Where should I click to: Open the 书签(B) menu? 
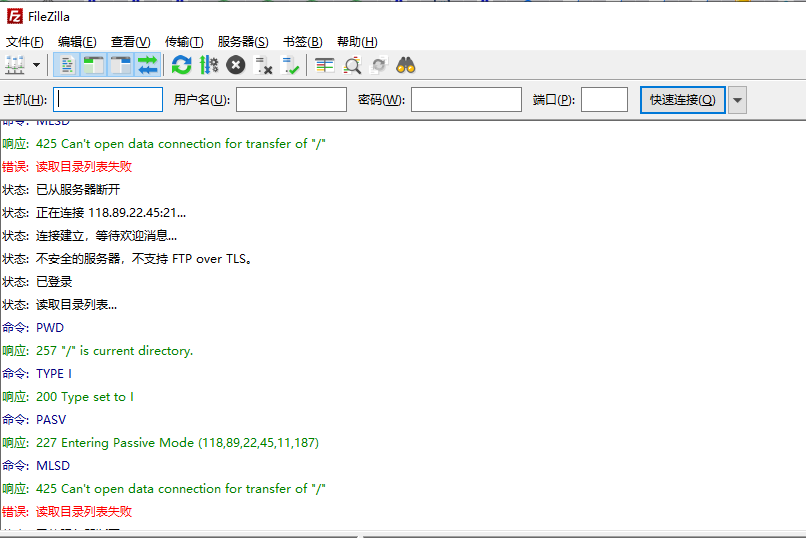click(x=303, y=42)
